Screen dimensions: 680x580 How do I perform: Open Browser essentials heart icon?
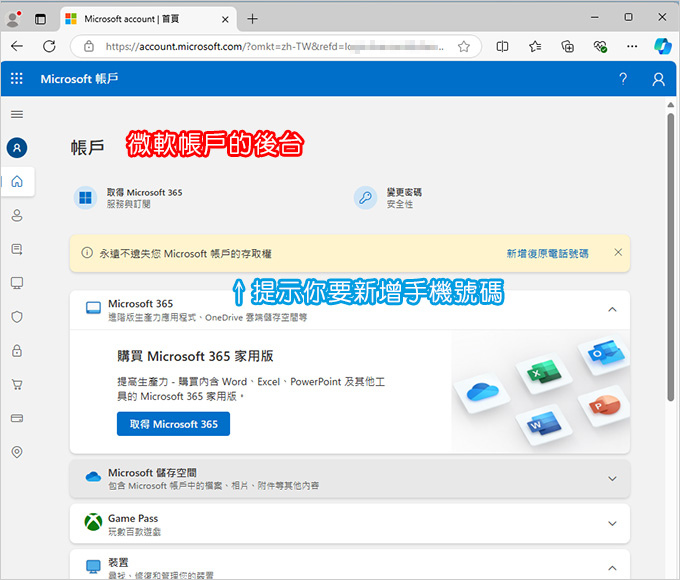[x=600, y=46]
